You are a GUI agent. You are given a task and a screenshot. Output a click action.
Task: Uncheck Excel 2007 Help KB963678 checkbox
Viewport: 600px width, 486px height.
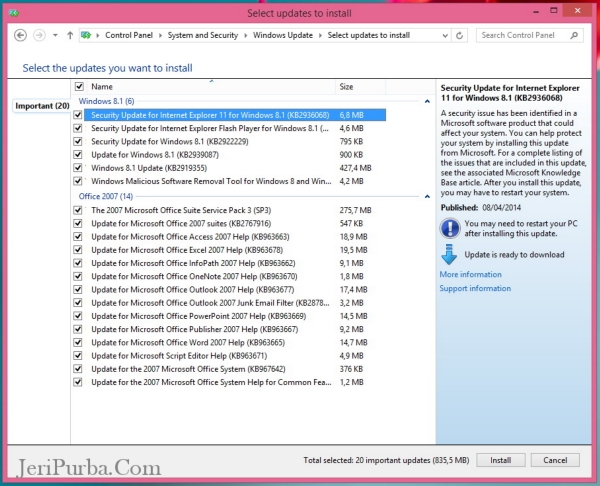[78, 250]
